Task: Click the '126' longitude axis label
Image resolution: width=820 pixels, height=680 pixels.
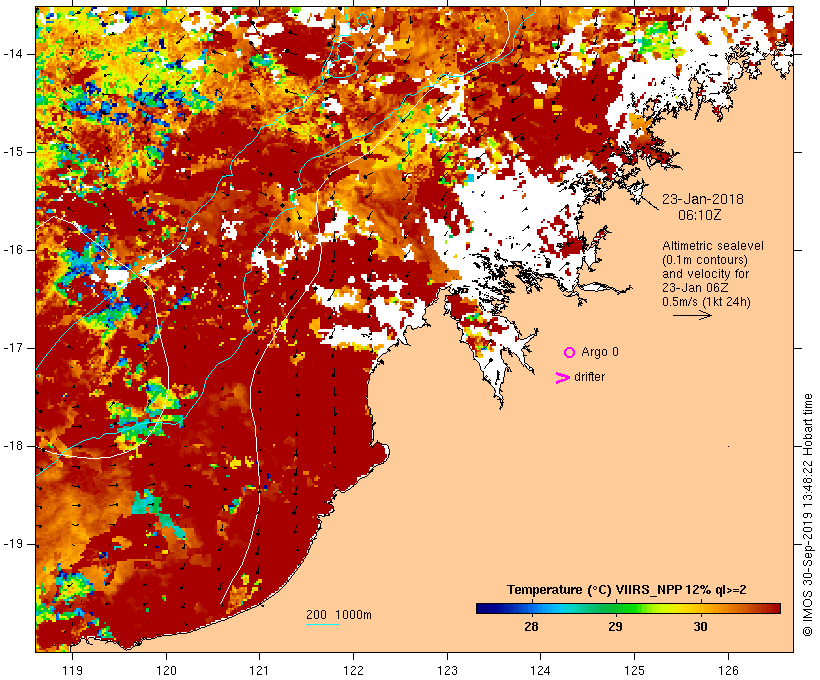Action: tap(728, 670)
